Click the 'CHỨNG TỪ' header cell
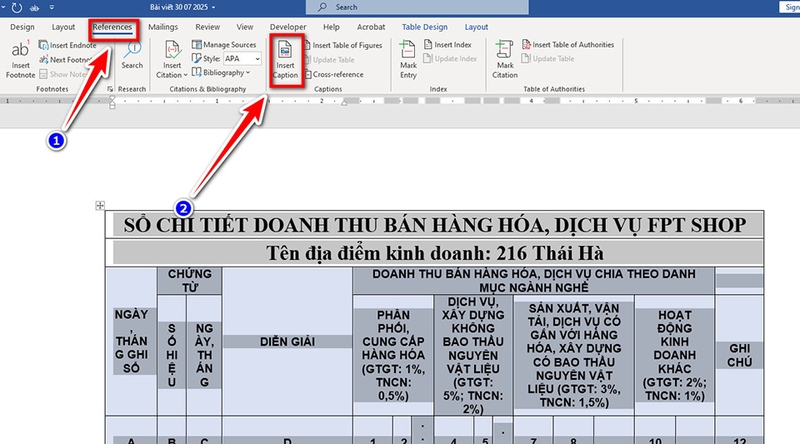Viewport: 800px width, 444px height. [x=190, y=281]
